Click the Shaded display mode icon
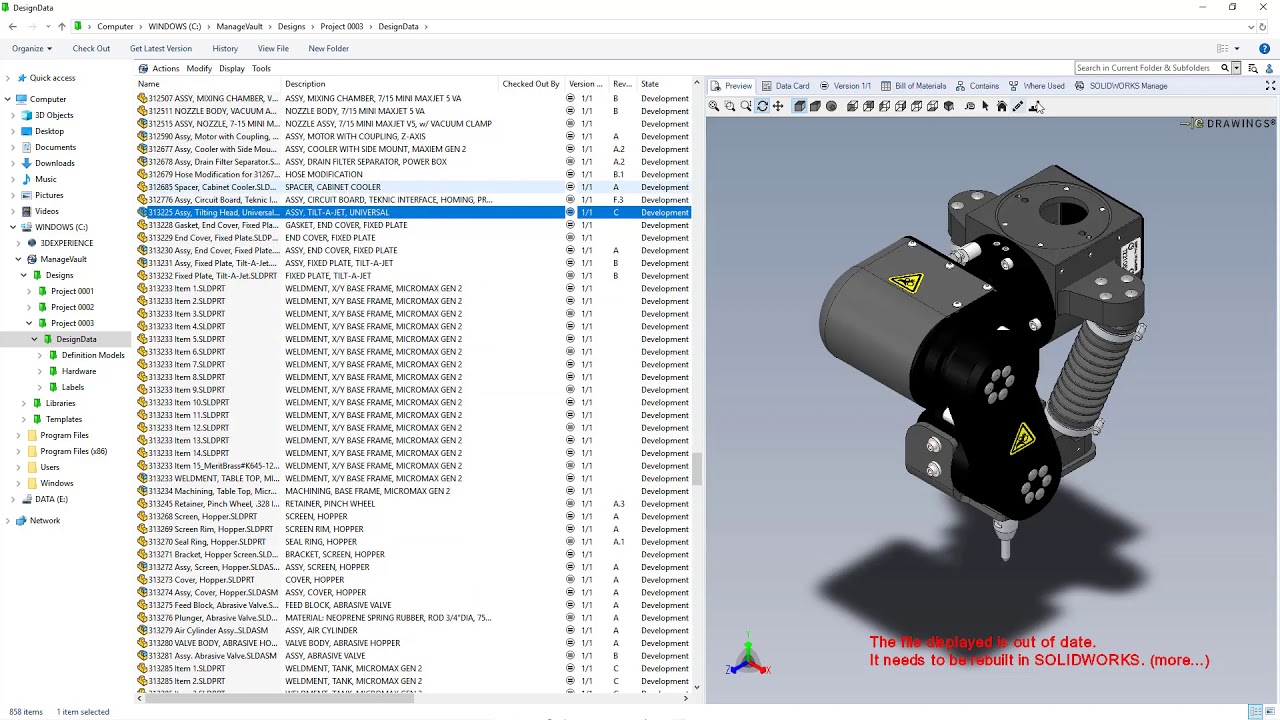Image resolution: width=1280 pixels, height=720 pixels. coord(815,106)
